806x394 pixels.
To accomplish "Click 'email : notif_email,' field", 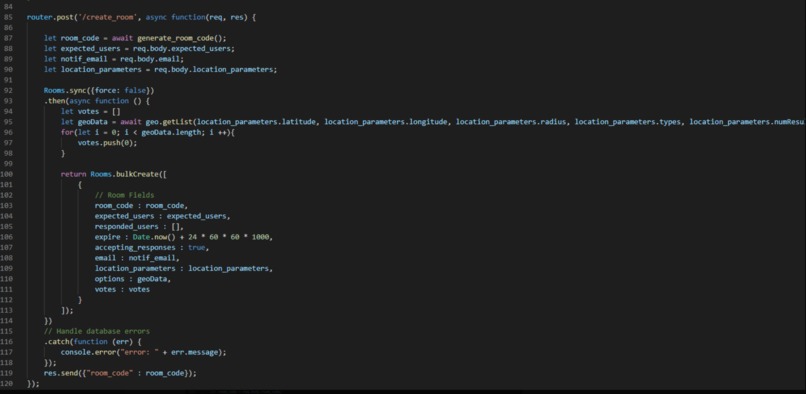I will click(137, 258).
